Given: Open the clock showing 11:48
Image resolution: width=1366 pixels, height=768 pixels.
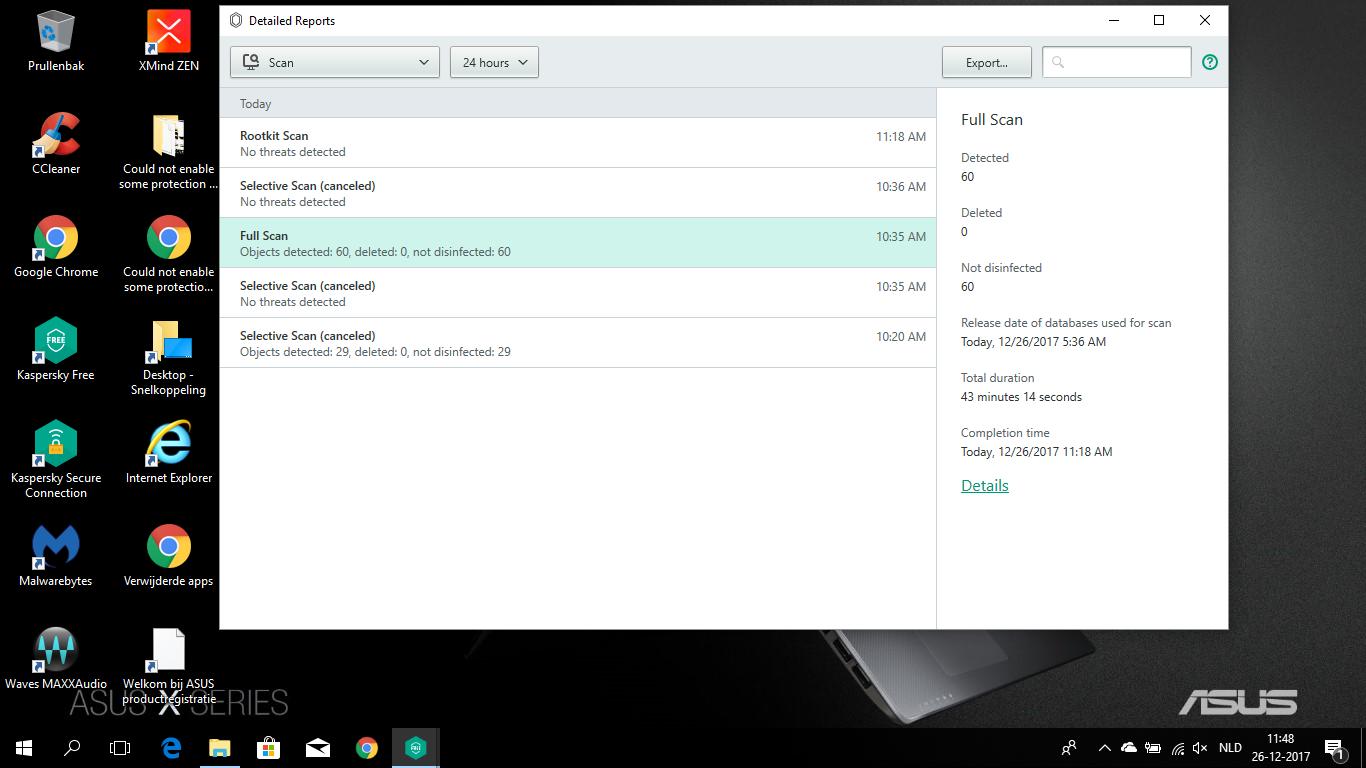Looking at the screenshot, I should 1280,747.
